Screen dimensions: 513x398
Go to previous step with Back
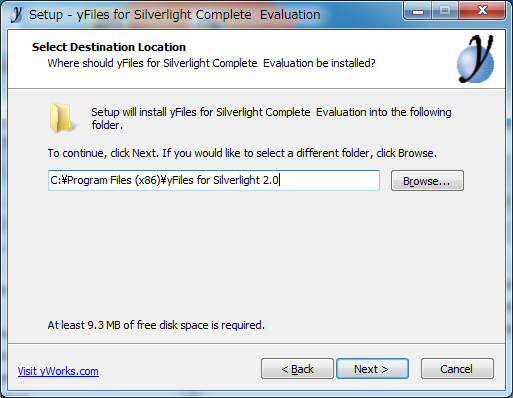click(297, 369)
